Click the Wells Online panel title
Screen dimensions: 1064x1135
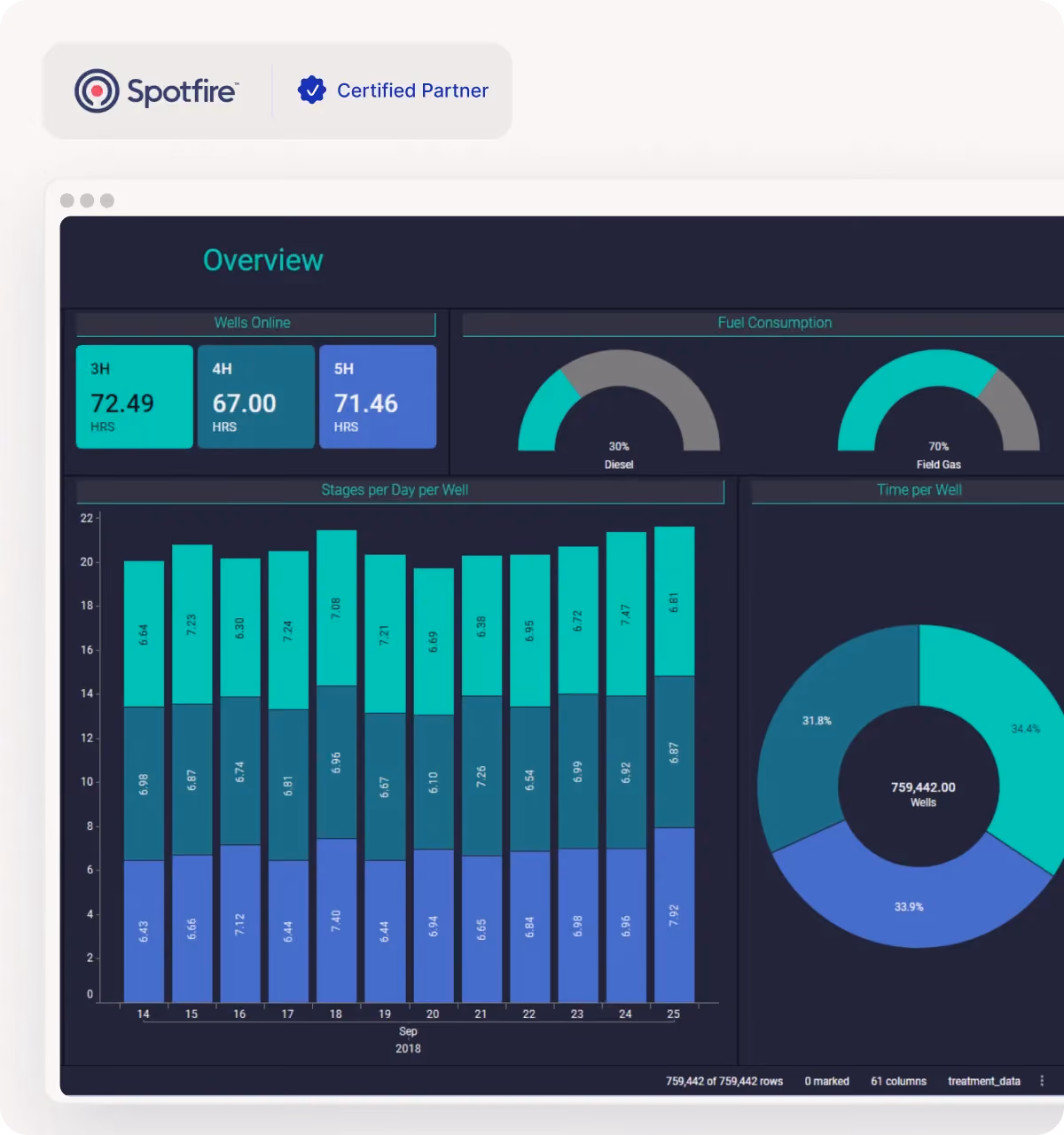[253, 323]
